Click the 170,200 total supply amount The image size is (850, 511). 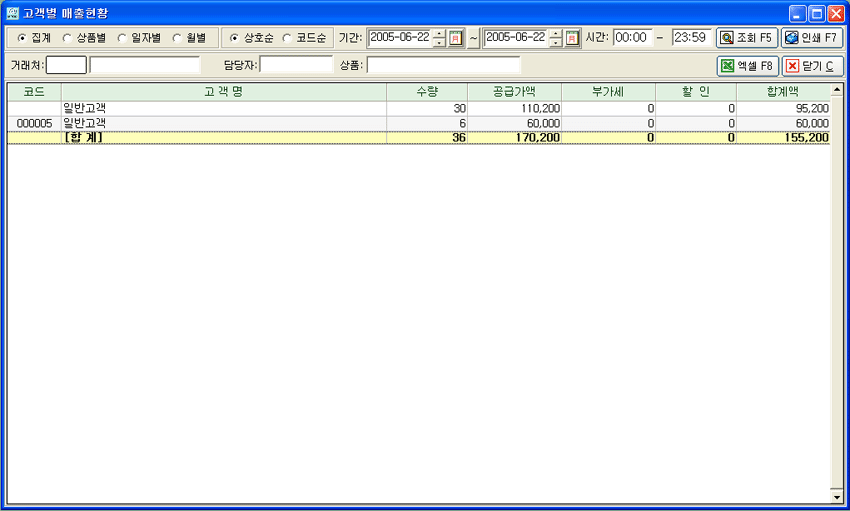(x=514, y=138)
